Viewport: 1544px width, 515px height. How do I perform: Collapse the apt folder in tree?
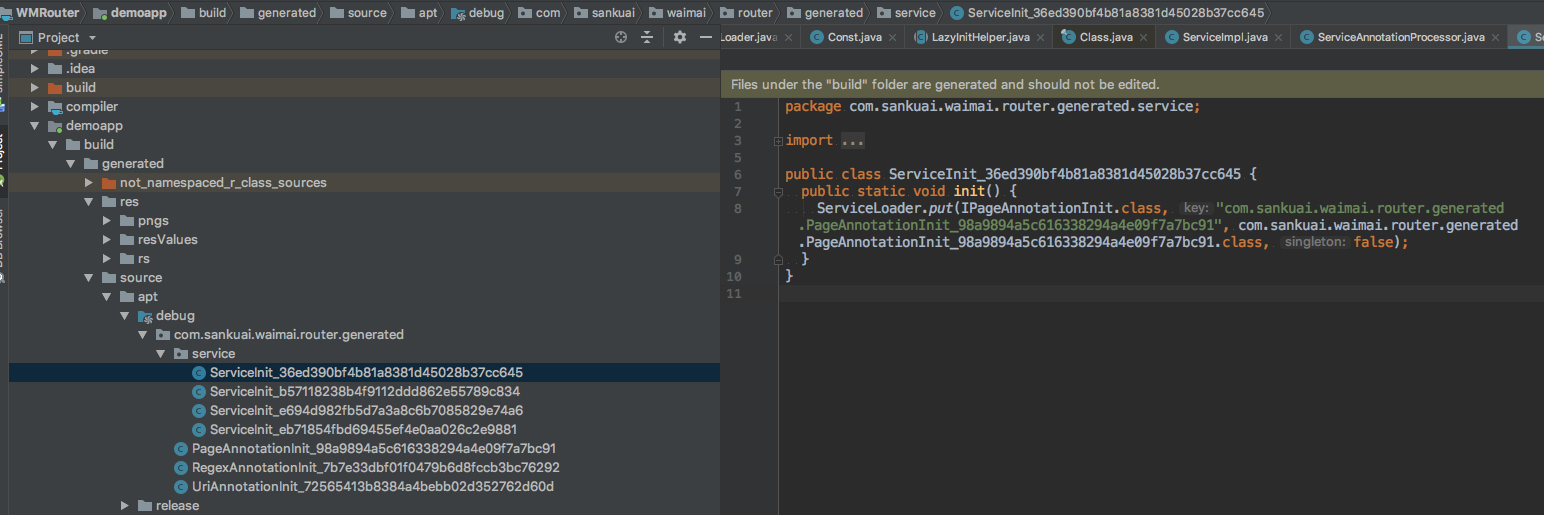(107, 296)
